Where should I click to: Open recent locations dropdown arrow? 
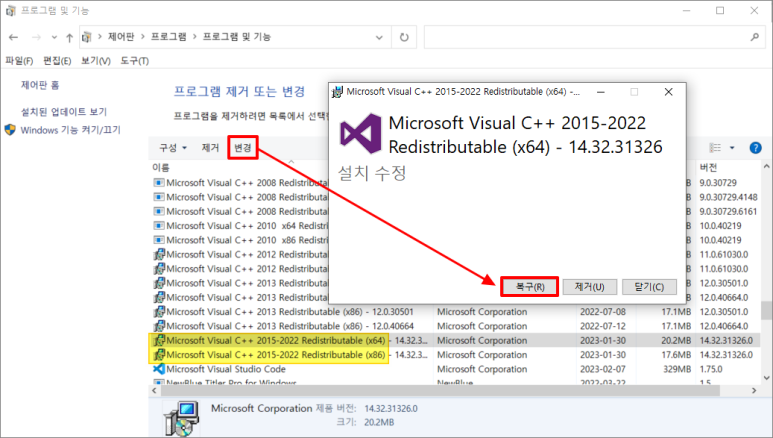tap(54, 37)
